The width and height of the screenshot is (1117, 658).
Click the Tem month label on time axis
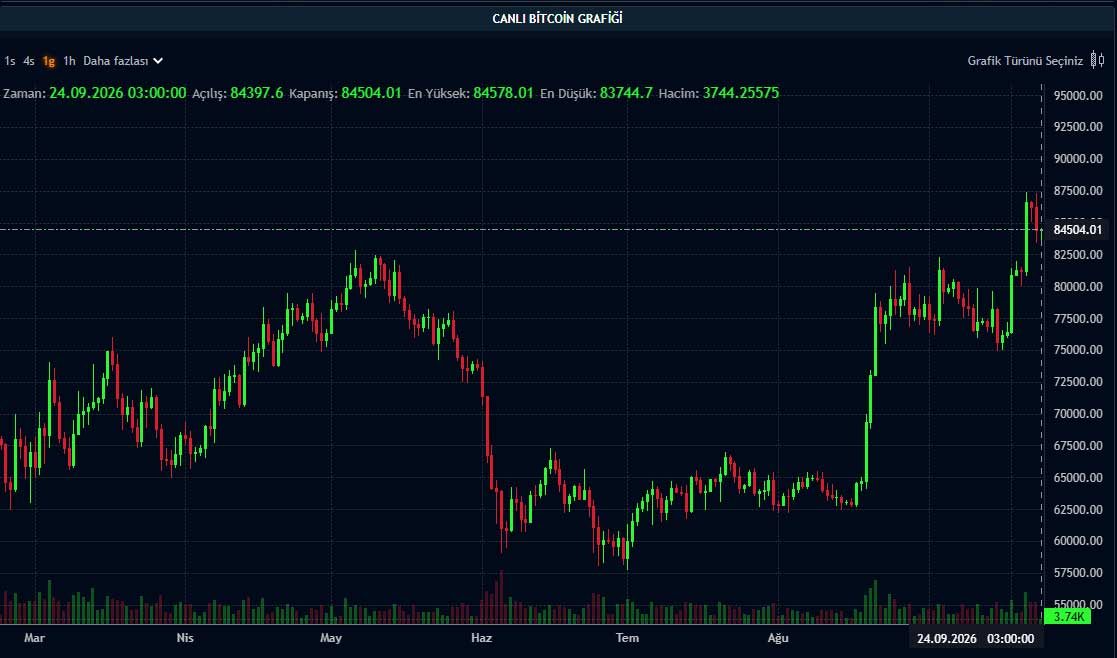628,638
